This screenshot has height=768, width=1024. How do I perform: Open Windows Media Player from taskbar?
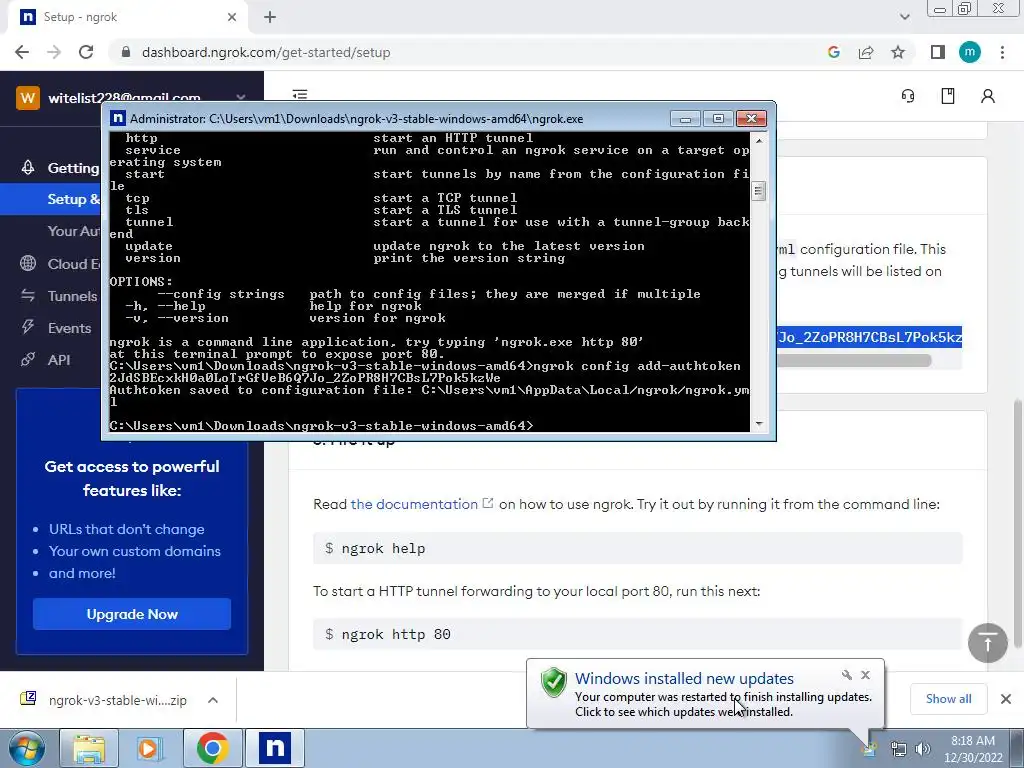[150, 748]
